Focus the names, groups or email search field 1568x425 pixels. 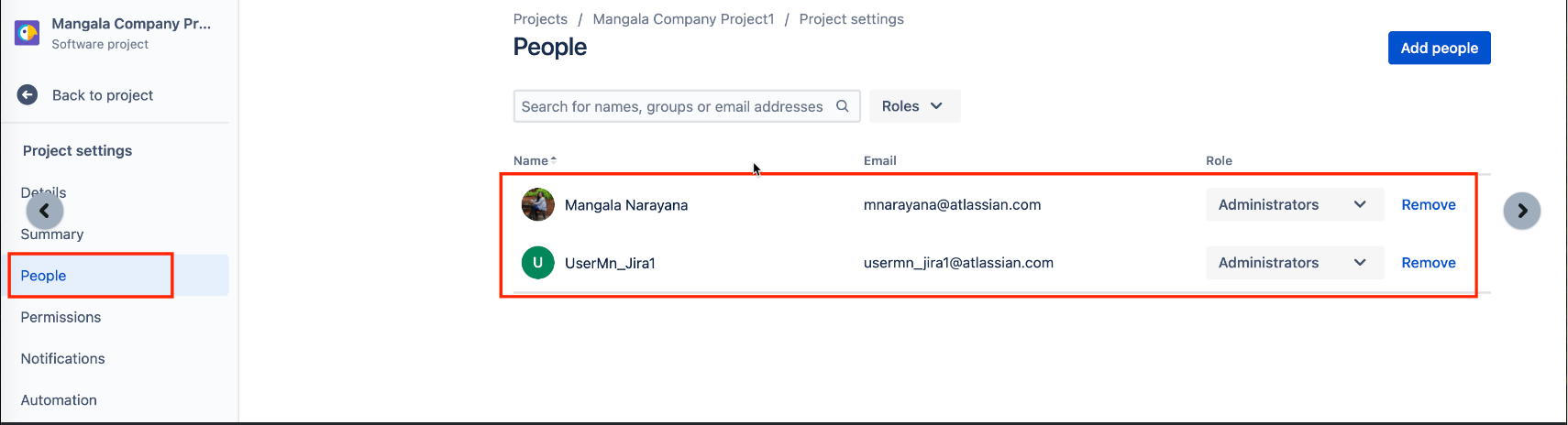coord(687,106)
